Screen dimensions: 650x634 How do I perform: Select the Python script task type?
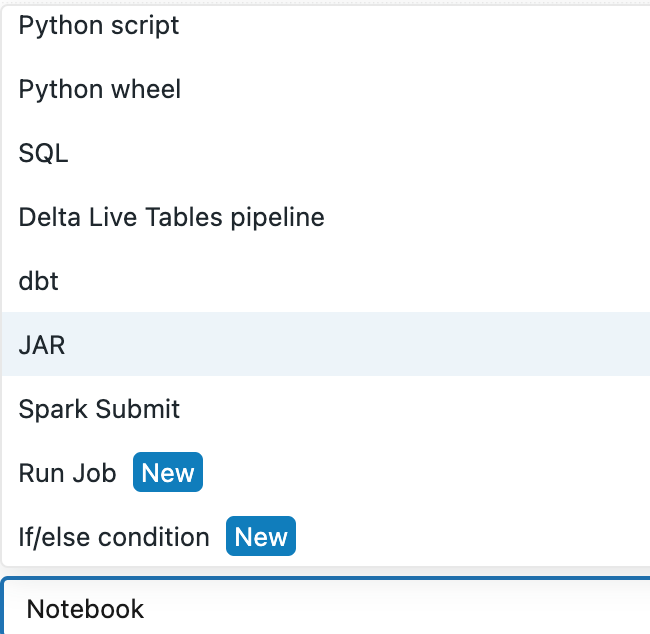pos(326,26)
